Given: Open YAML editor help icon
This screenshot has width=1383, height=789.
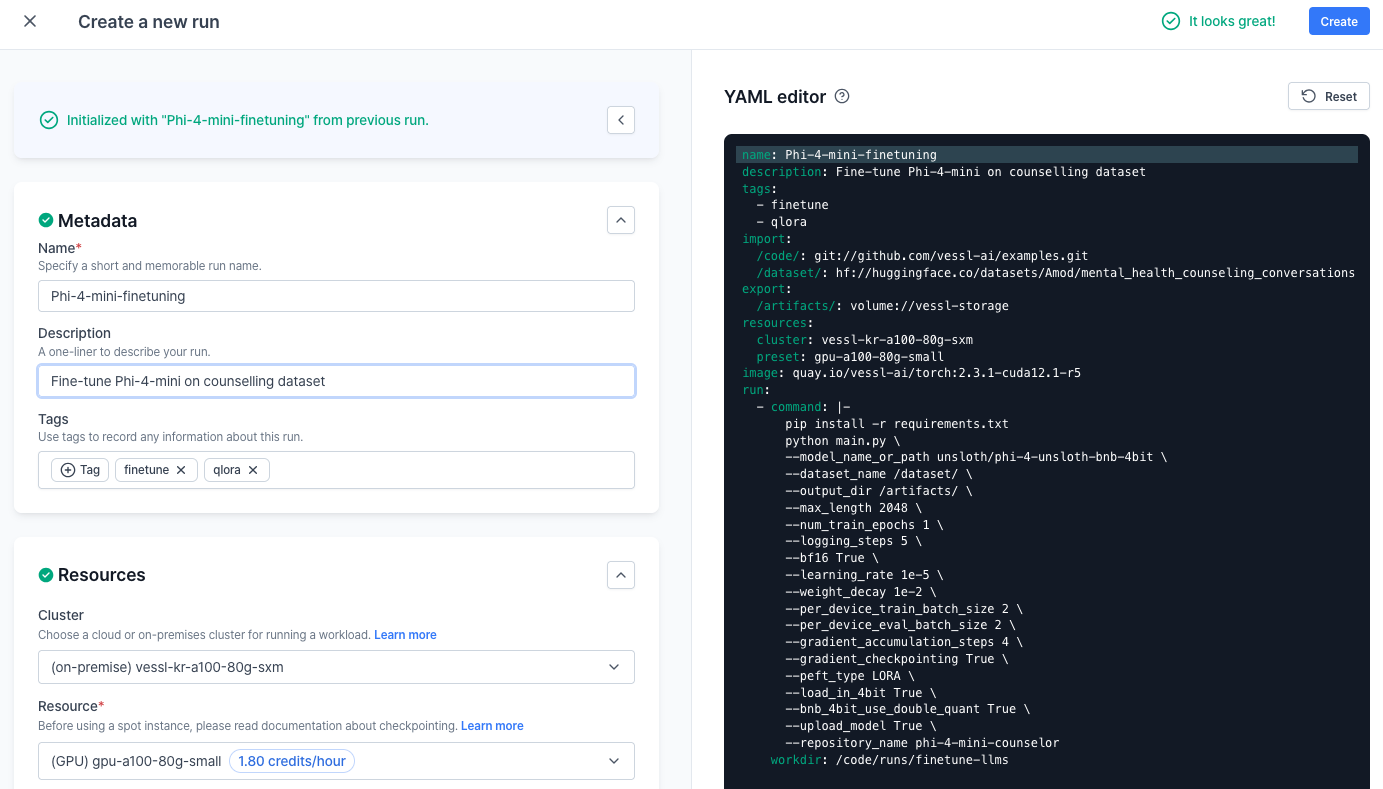Looking at the screenshot, I should point(842,96).
